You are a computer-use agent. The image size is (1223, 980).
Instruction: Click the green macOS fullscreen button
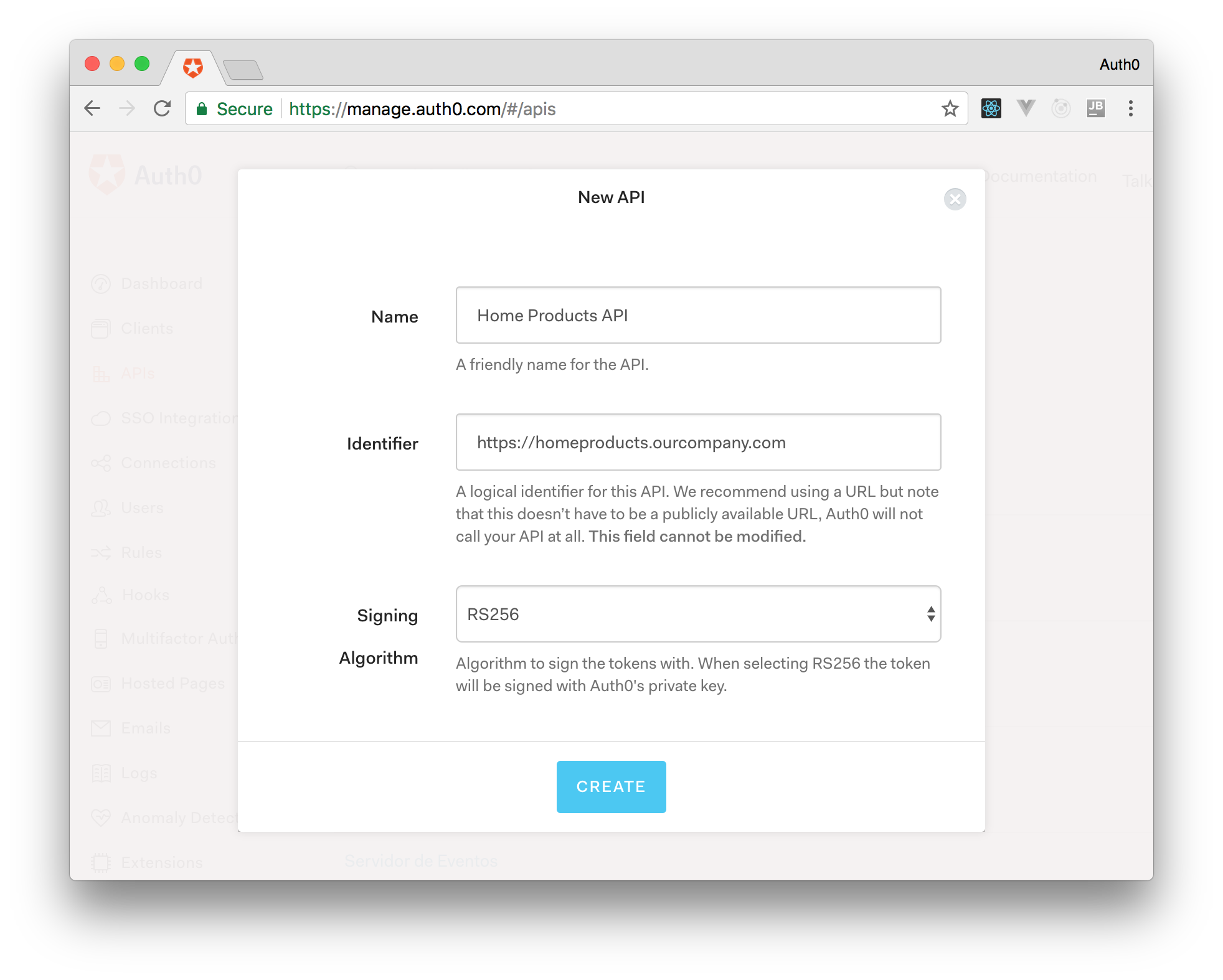click(x=142, y=64)
